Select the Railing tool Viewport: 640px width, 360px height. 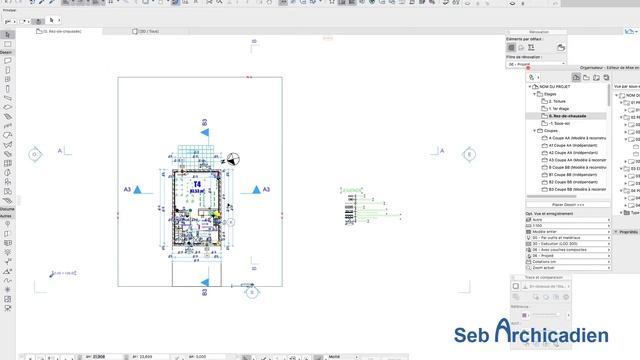7,126
